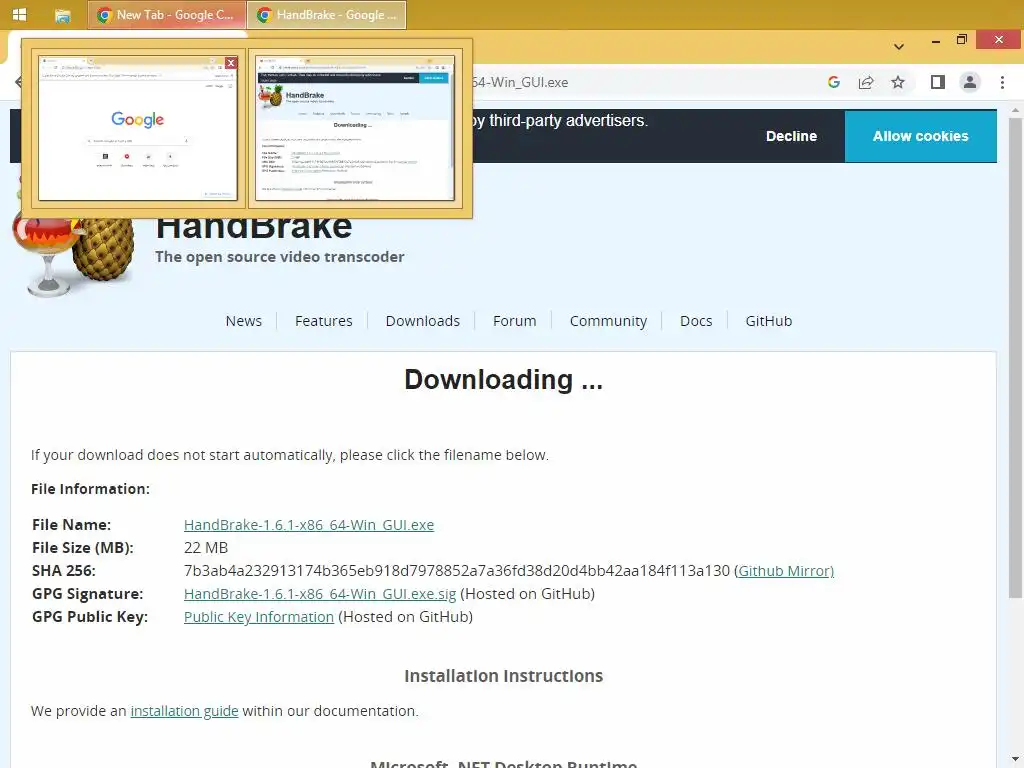Click "The open source video transcoder" tagline
The image size is (1024, 768).
click(280, 257)
